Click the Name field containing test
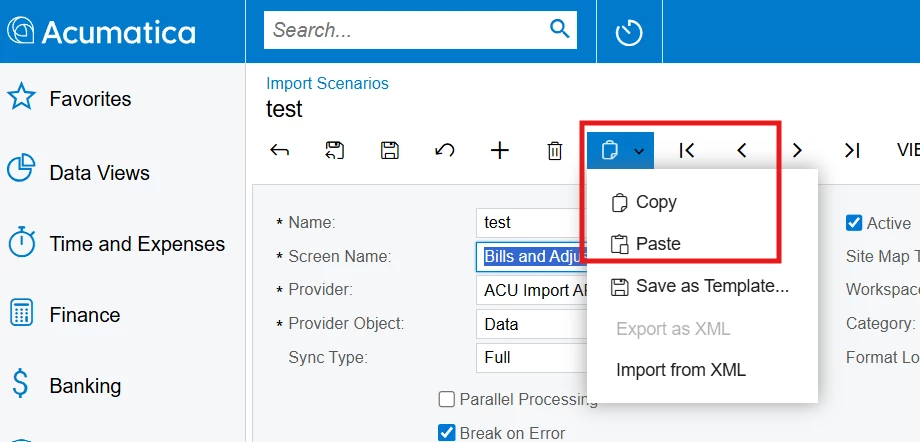 tap(532, 223)
